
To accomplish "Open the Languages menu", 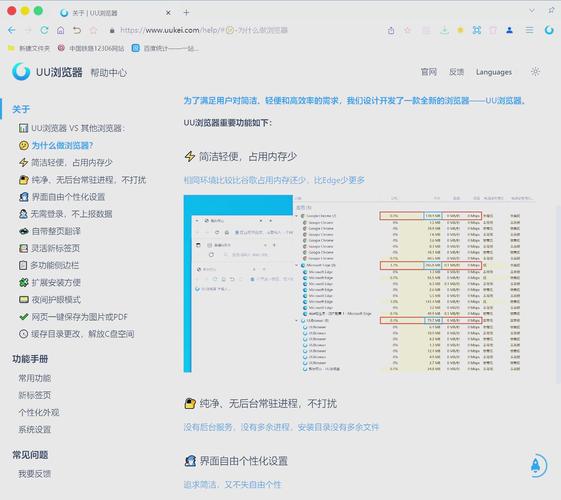I will tap(494, 72).
